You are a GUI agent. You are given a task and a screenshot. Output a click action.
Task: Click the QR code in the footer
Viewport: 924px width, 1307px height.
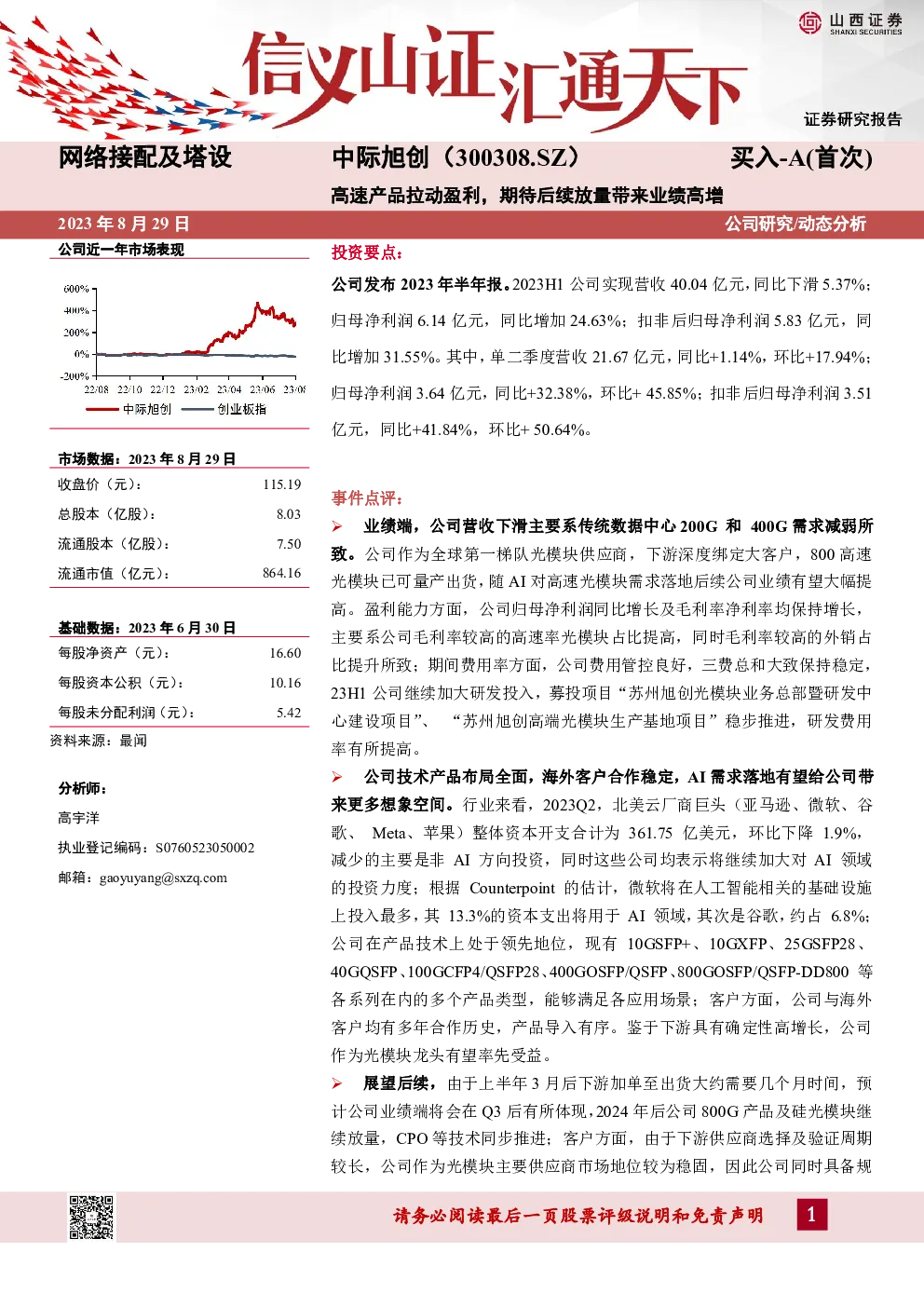click(91, 1217)
